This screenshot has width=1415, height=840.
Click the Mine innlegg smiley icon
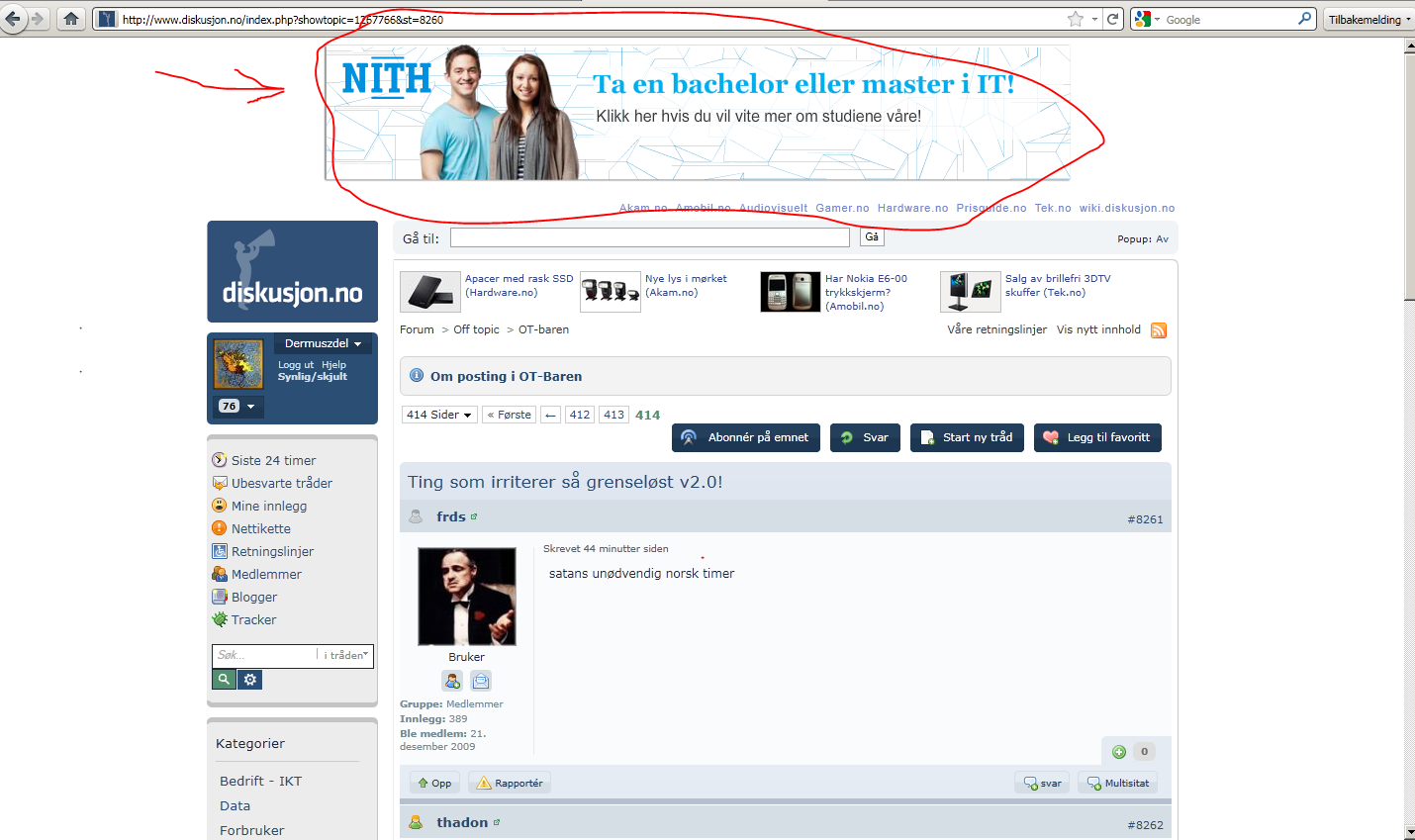click(220, 506)
